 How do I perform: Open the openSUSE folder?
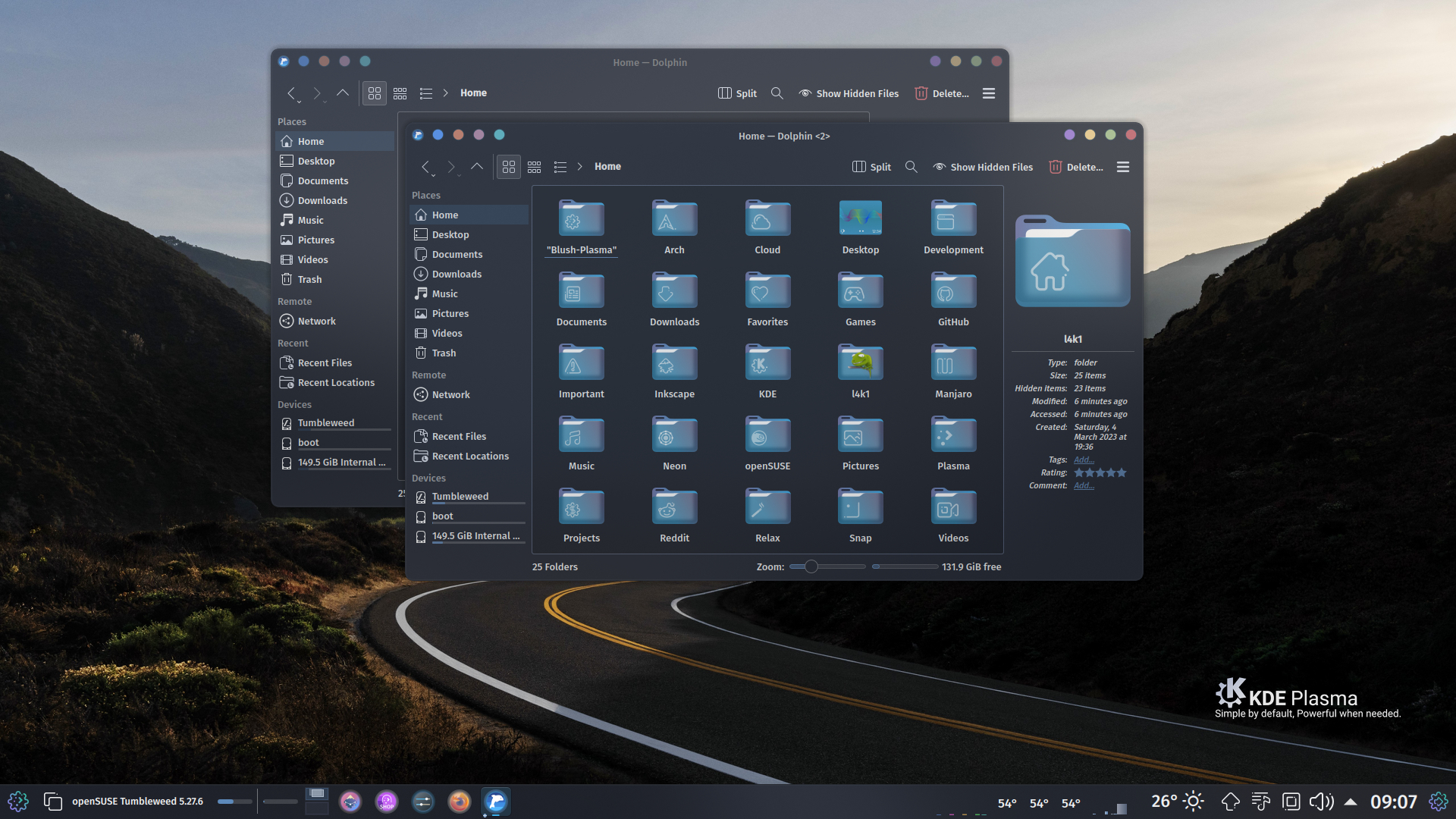coord(767,443)
